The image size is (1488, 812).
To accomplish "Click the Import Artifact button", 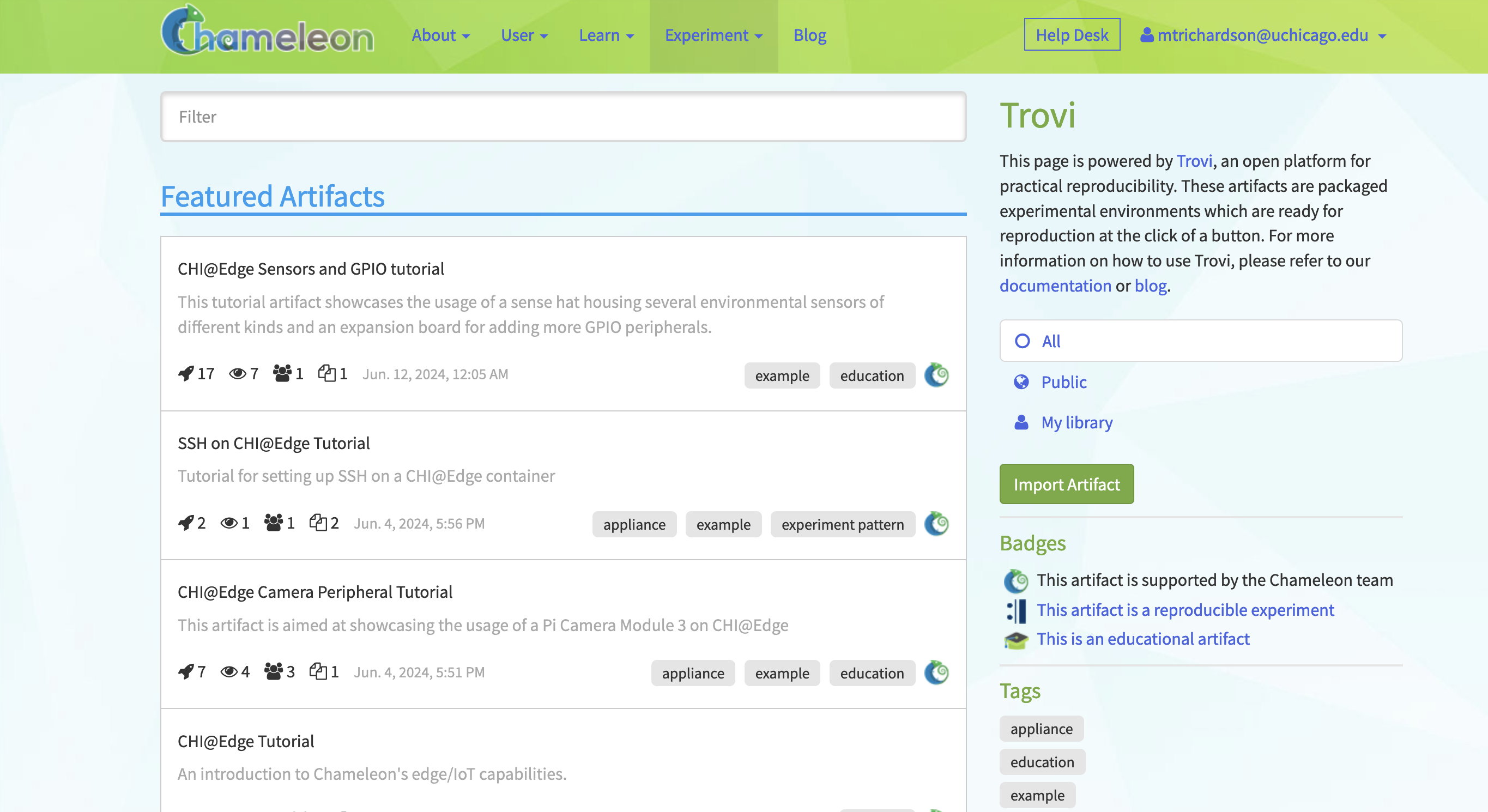I will pyautogui.click(x=1066, y=484).
